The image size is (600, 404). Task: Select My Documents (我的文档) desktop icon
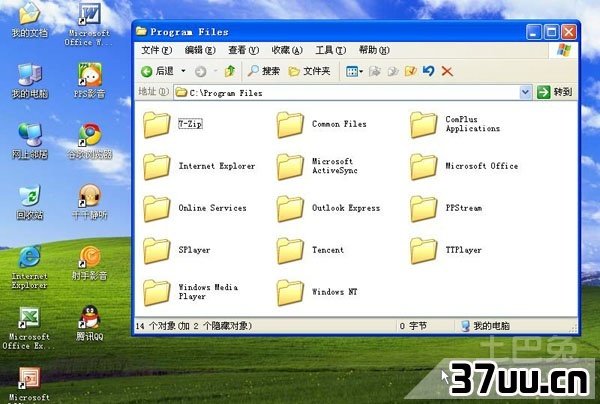pos(29,20)
